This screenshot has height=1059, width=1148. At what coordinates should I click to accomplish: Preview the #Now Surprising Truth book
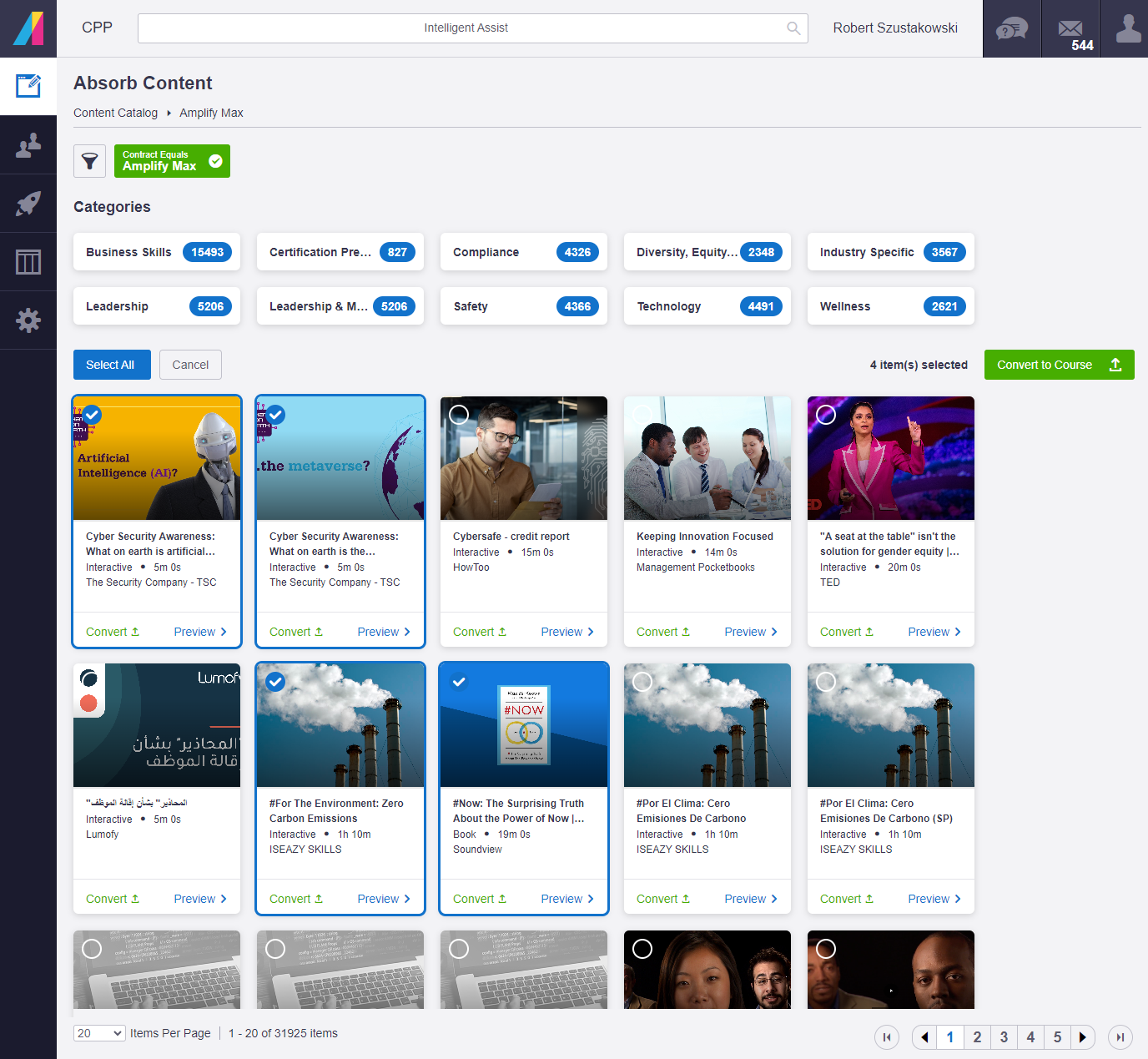567,899
